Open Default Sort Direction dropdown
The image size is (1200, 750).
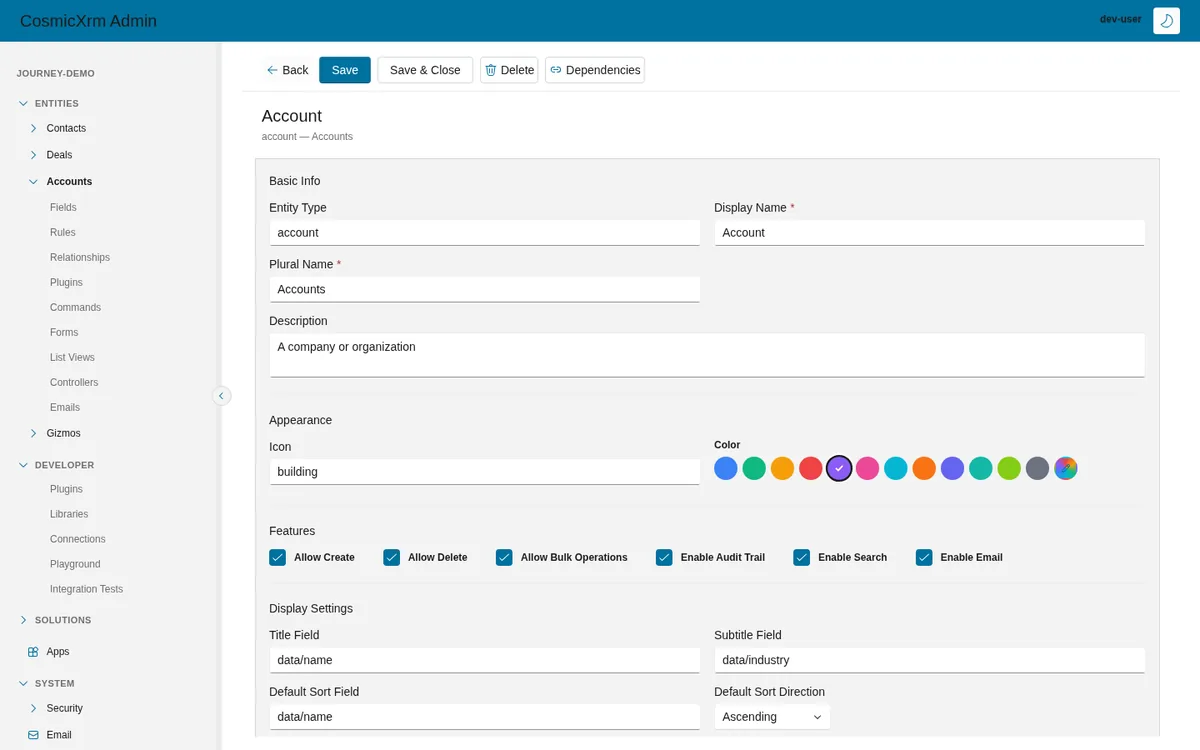(x=772, y=717)
